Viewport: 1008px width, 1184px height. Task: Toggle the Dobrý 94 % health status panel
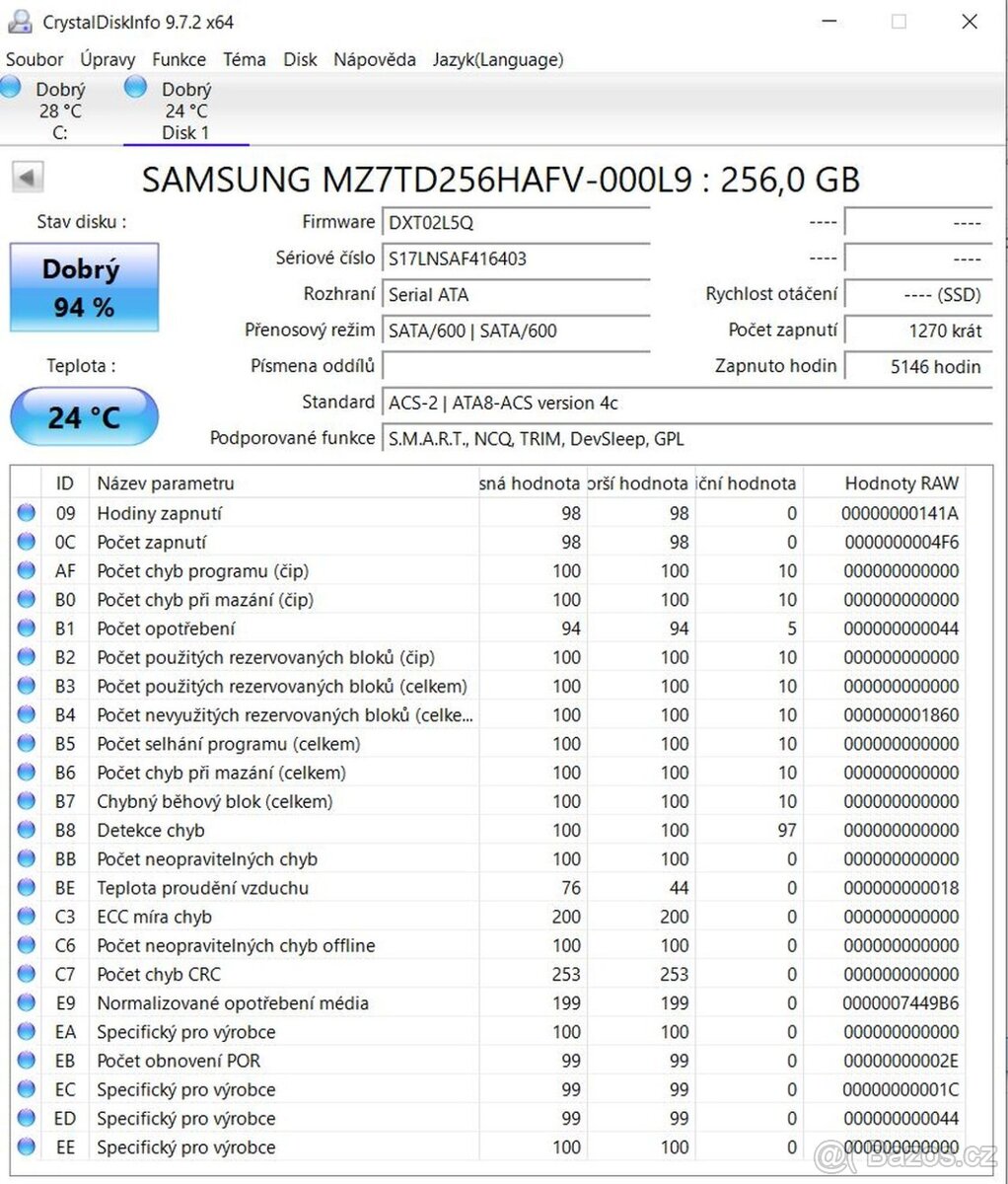pos(84,287)
